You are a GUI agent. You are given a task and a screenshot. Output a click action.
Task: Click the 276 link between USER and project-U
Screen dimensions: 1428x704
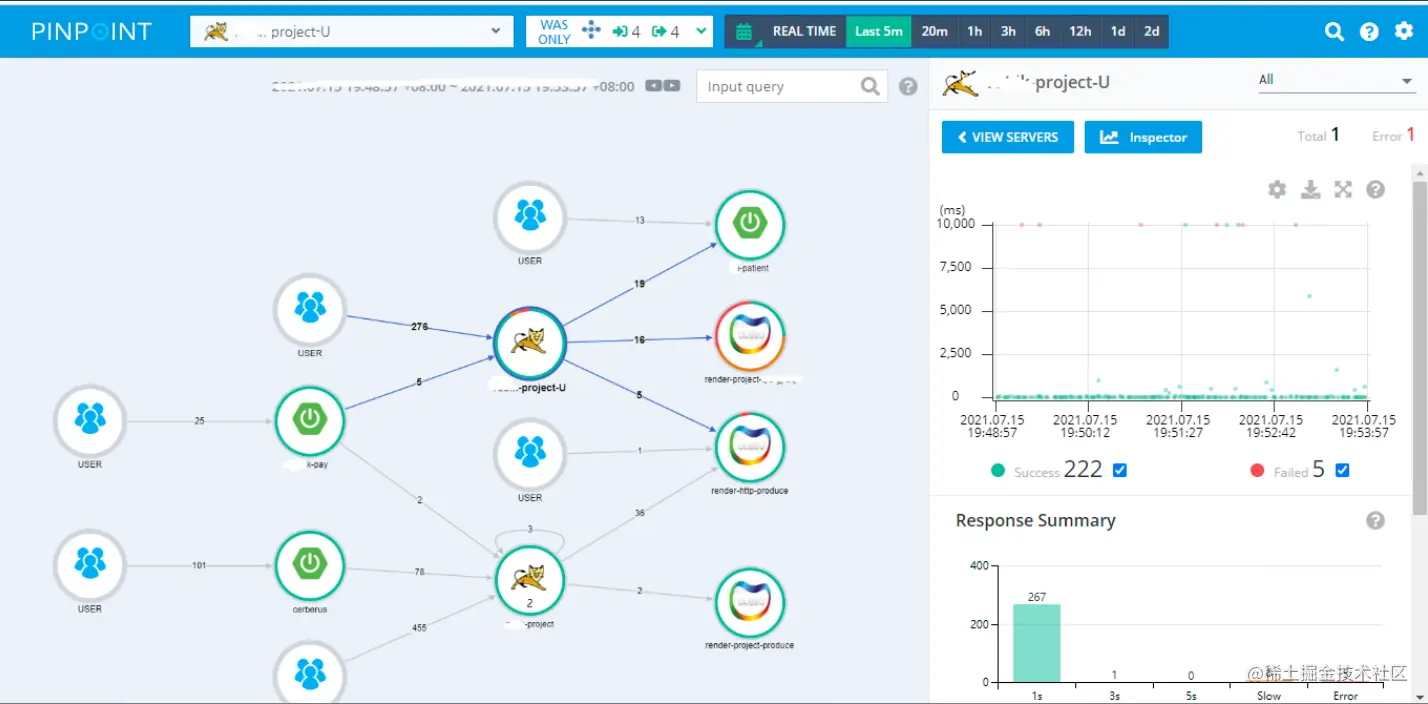420,327
